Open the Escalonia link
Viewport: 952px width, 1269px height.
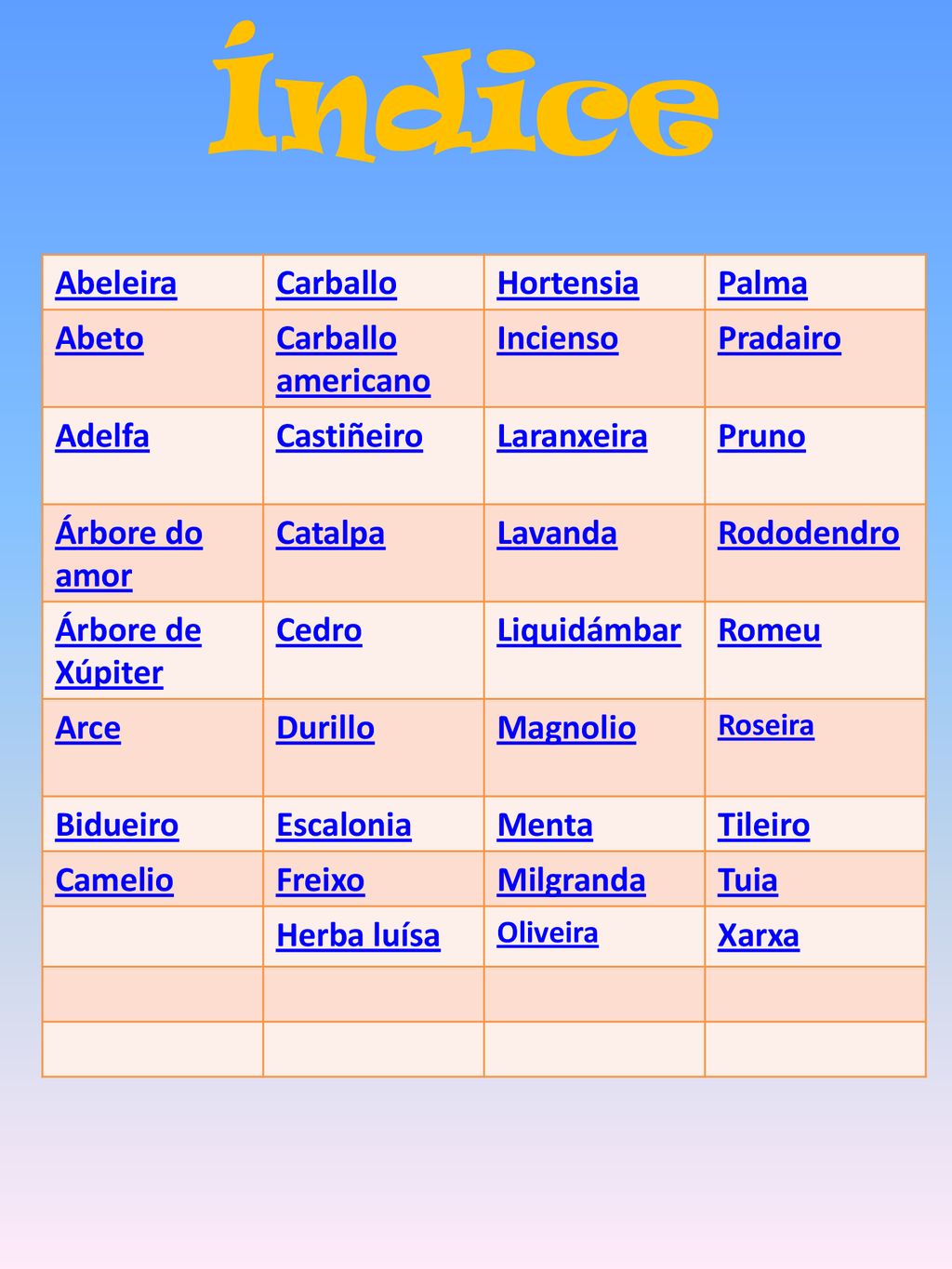[x=344, y=825]
